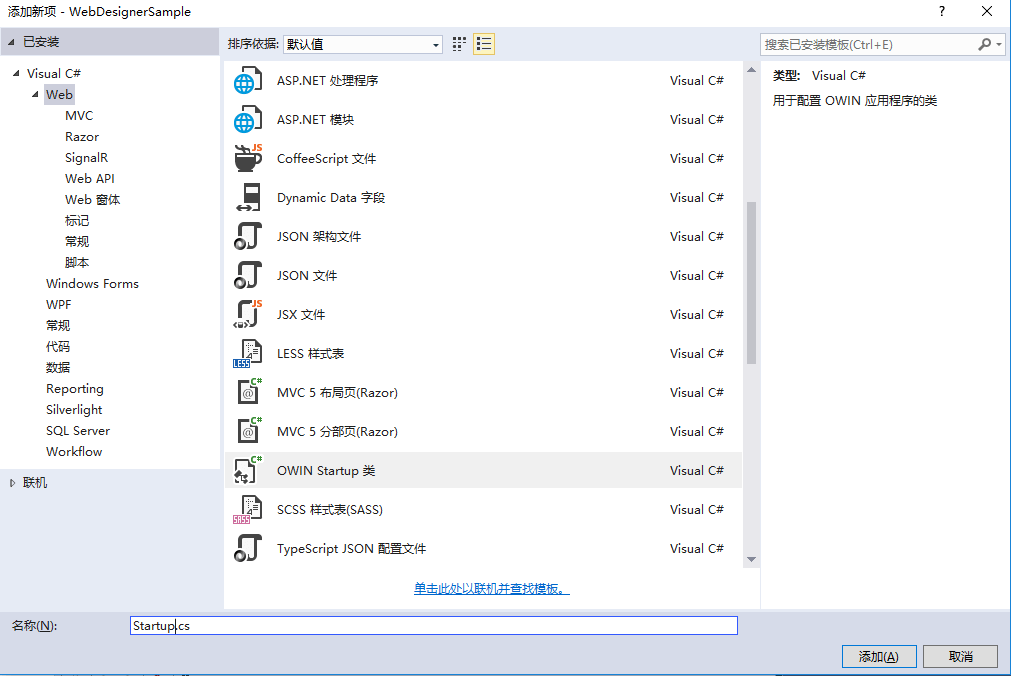Select the Dynamic Data 字段 template name

(331, 197)
